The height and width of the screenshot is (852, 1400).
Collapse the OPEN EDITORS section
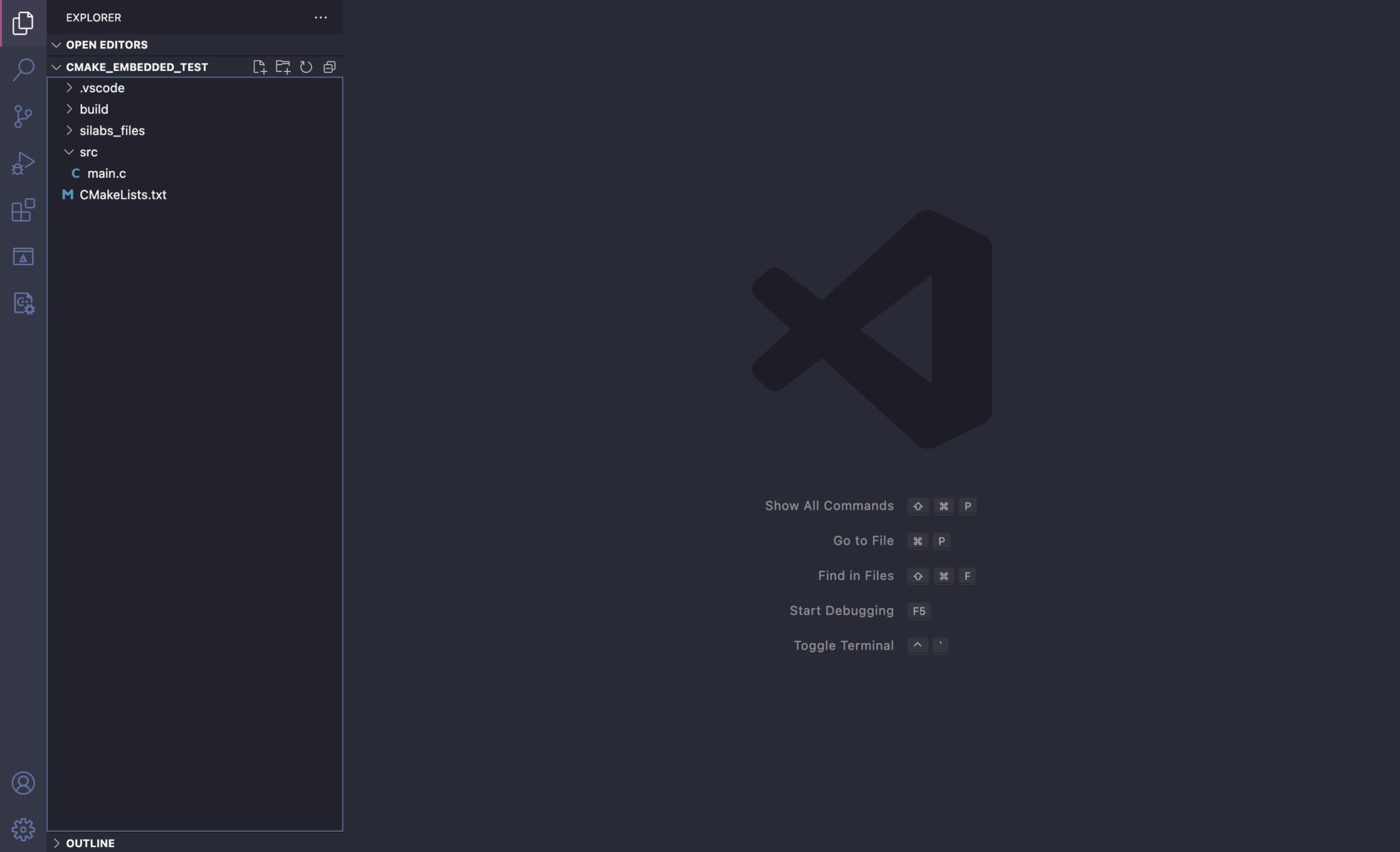coord(56,44)
